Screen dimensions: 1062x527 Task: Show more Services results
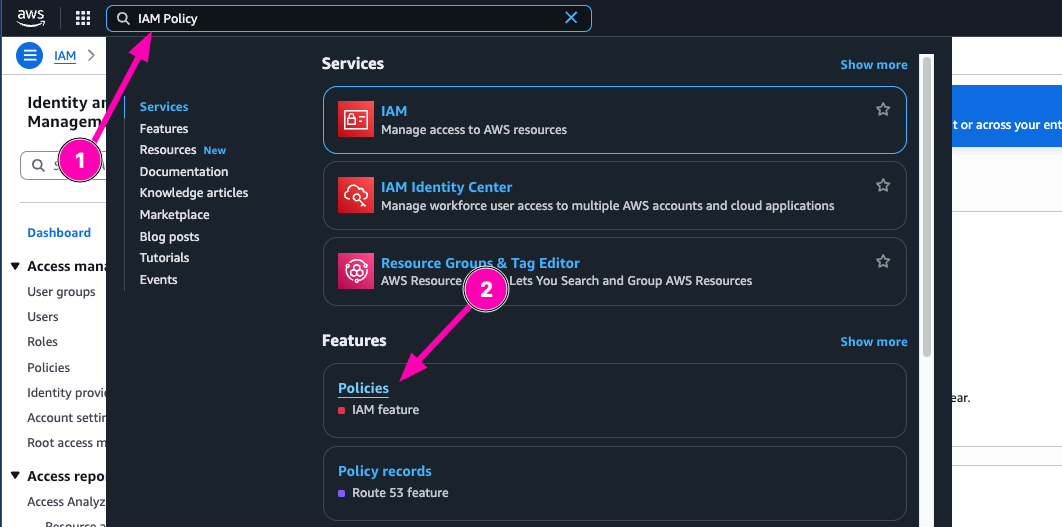pyautogui.click(x=873, y=65)
